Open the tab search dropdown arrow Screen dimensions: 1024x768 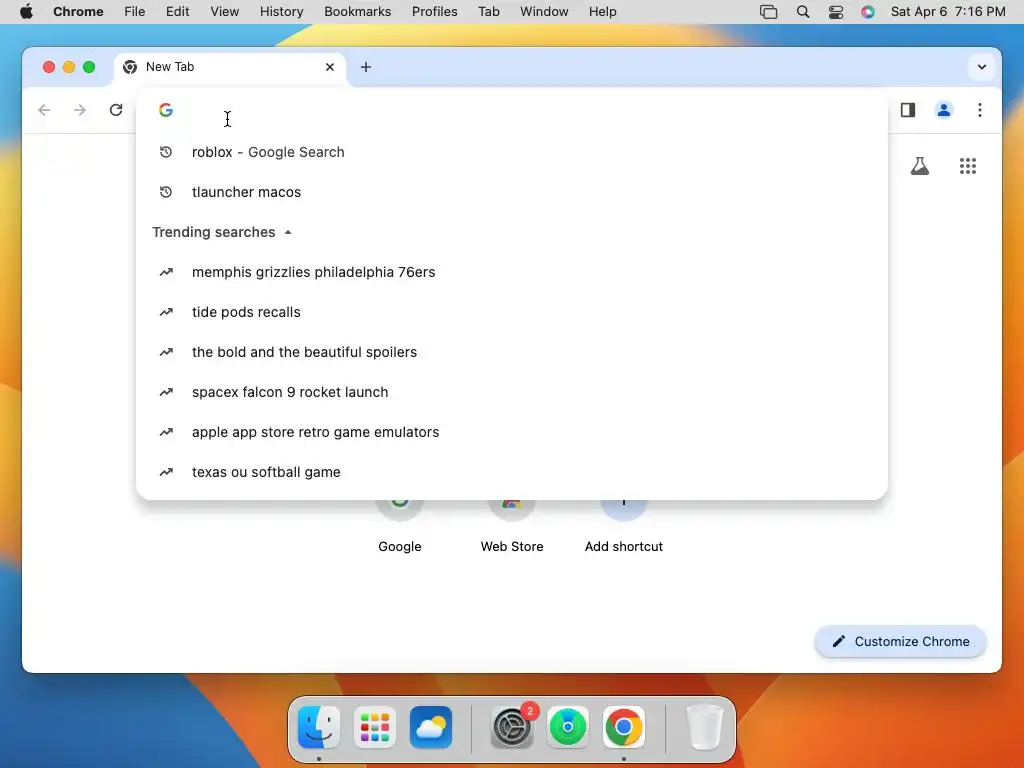[x=982, y=67]
